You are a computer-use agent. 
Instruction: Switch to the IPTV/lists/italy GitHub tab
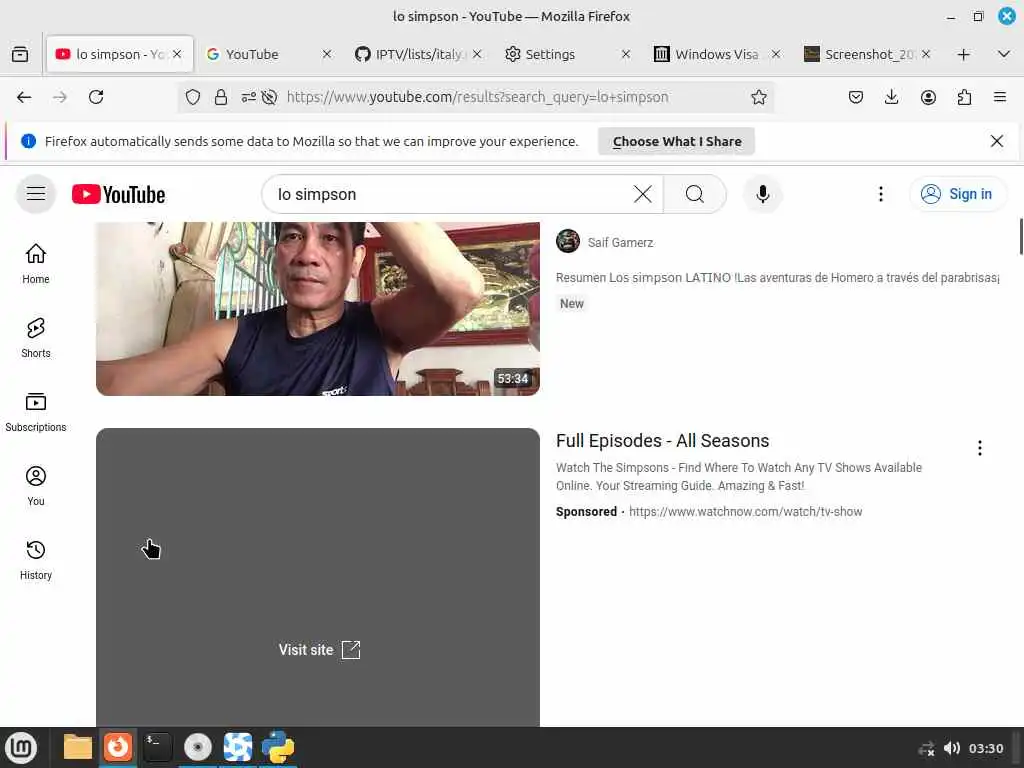click(418, 54)
